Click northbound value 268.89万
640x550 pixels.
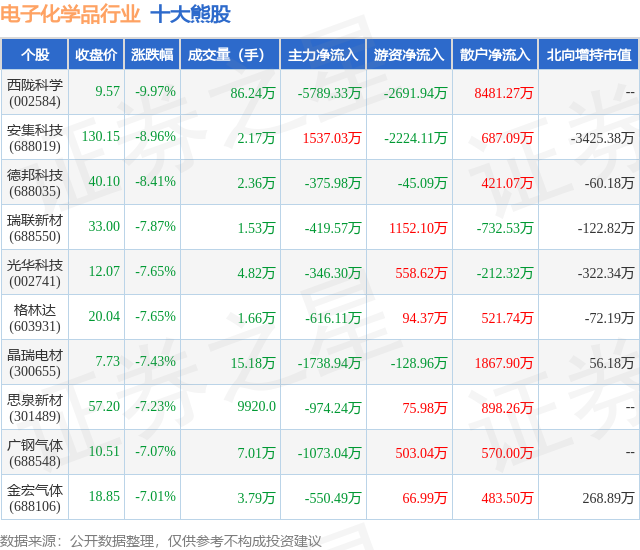point(608,498)
